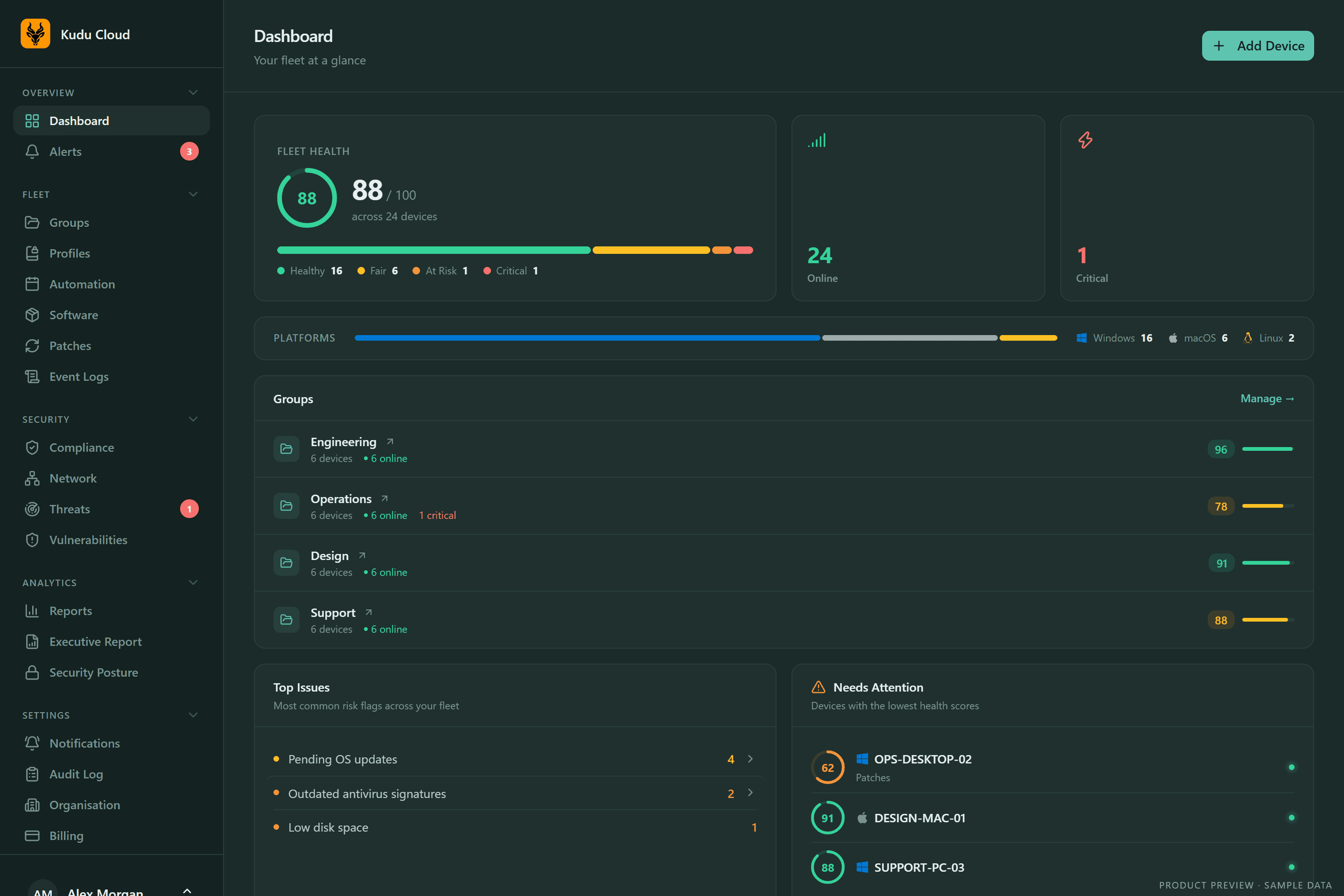Image resolution: width=1344 pixels, height=896 pixels.
Task: Click the Groups folder icon in sidebar
Action: [32, 222]
